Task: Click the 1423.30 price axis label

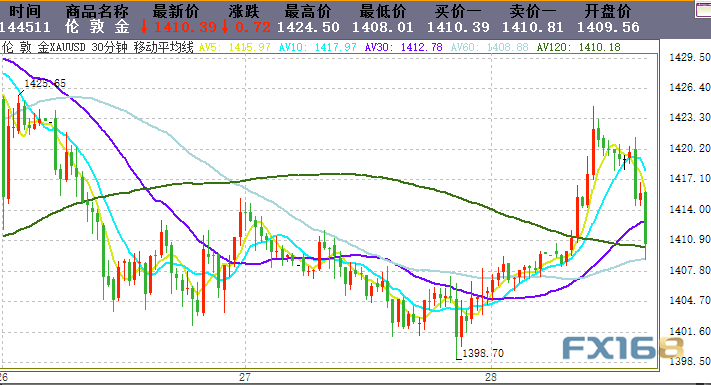Action: (x=690, y=117)
